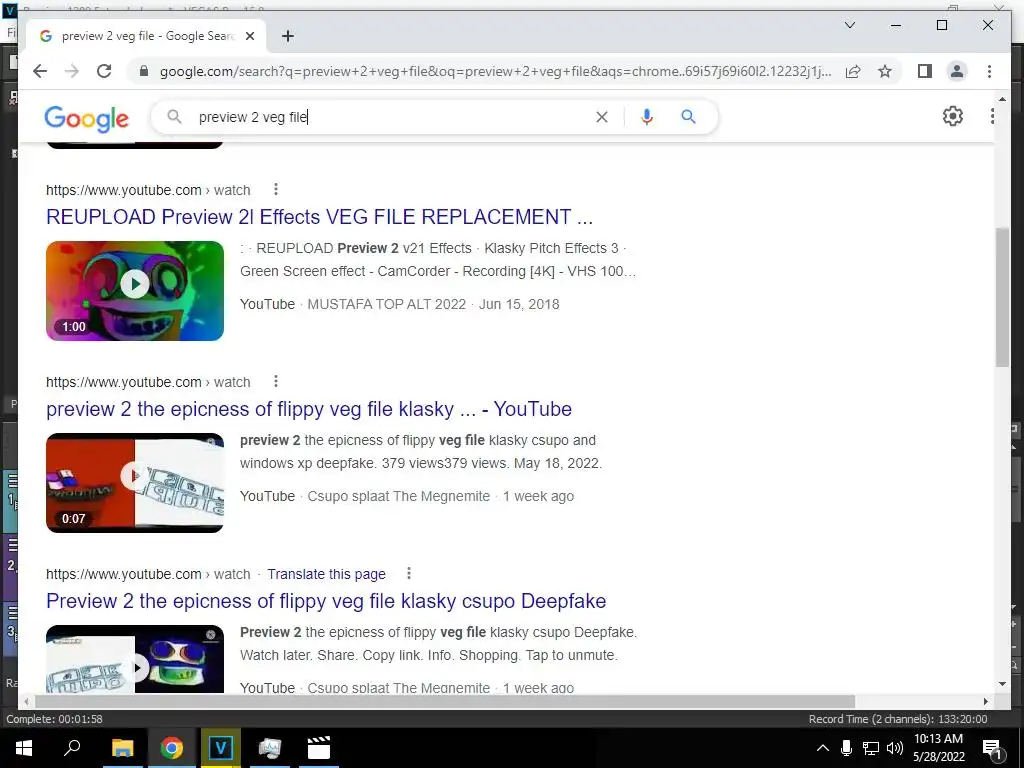Start voice search with microphone
This screenshot has width=1024, height=768.
pyautogui.click(x=647, y=117)
